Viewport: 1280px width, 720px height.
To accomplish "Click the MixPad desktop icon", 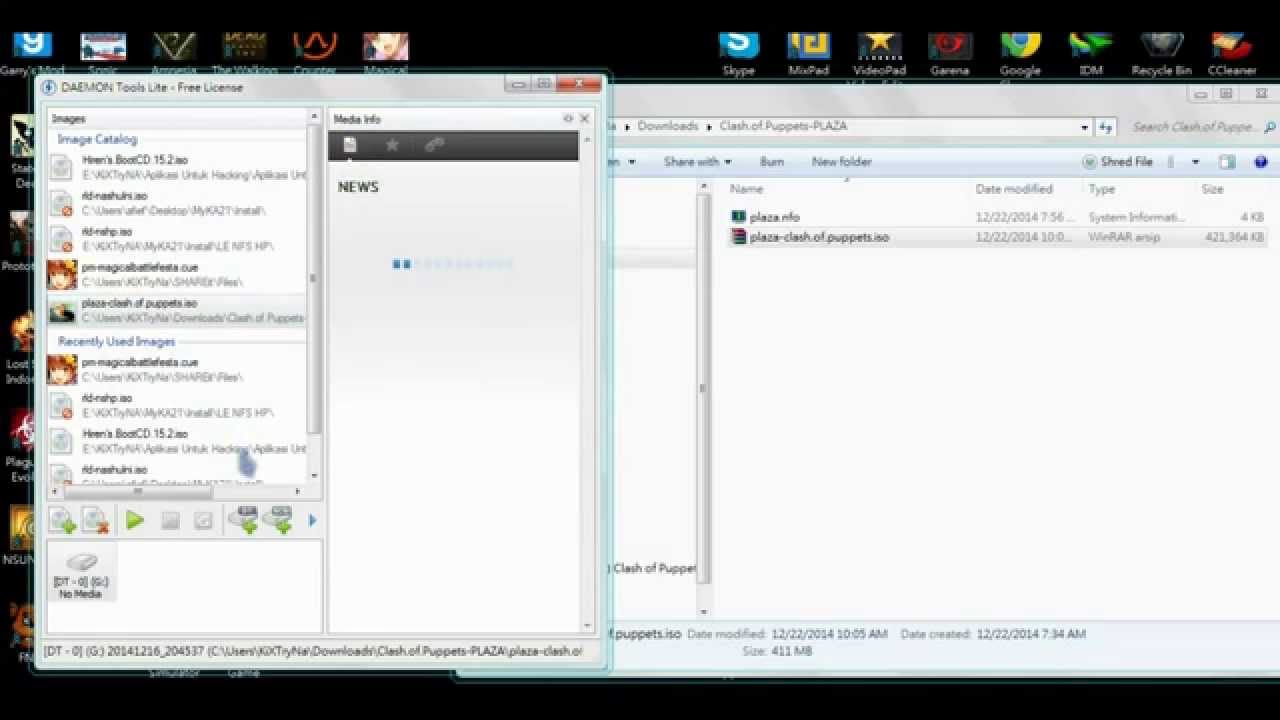I will [808, 54].
